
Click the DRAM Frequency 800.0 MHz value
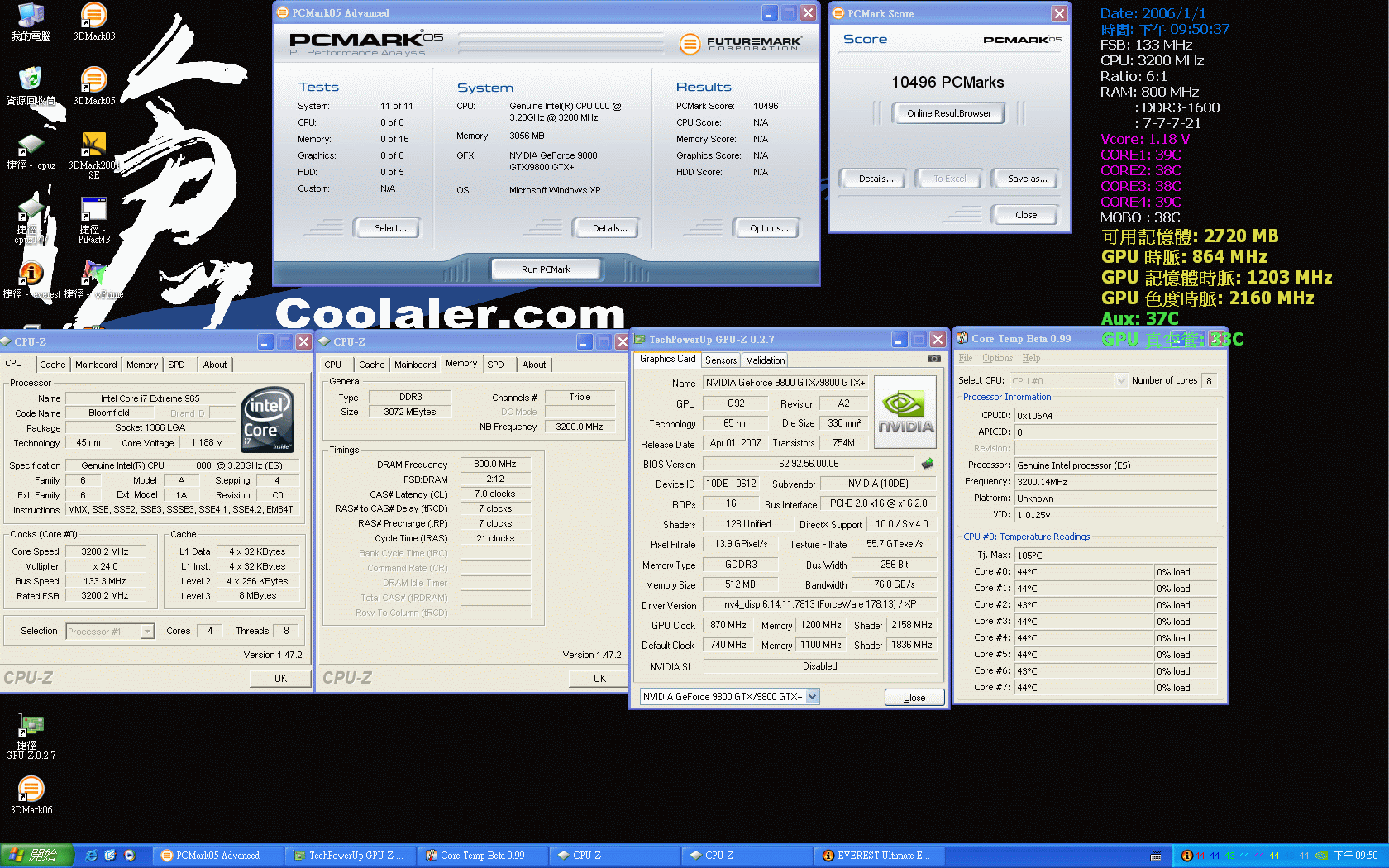pyautogui.click(x=495, y=465)
